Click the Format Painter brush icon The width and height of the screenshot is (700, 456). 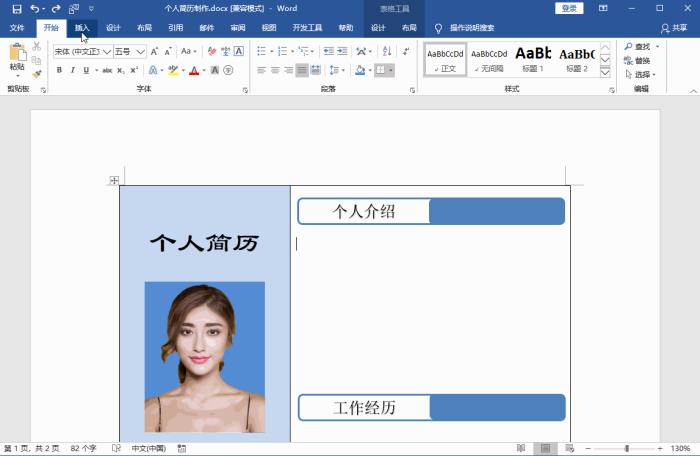click(x=37, y=73)
